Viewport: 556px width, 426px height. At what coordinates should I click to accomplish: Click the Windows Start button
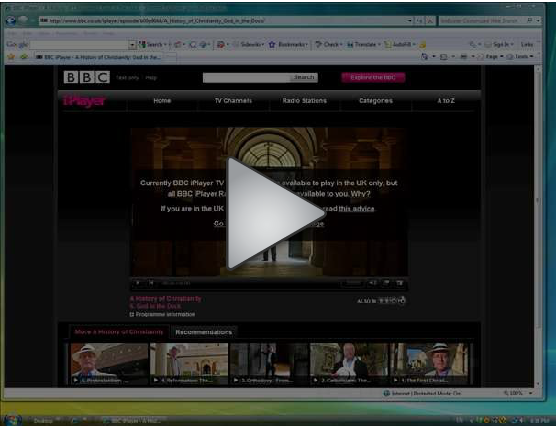coord(13,419)
